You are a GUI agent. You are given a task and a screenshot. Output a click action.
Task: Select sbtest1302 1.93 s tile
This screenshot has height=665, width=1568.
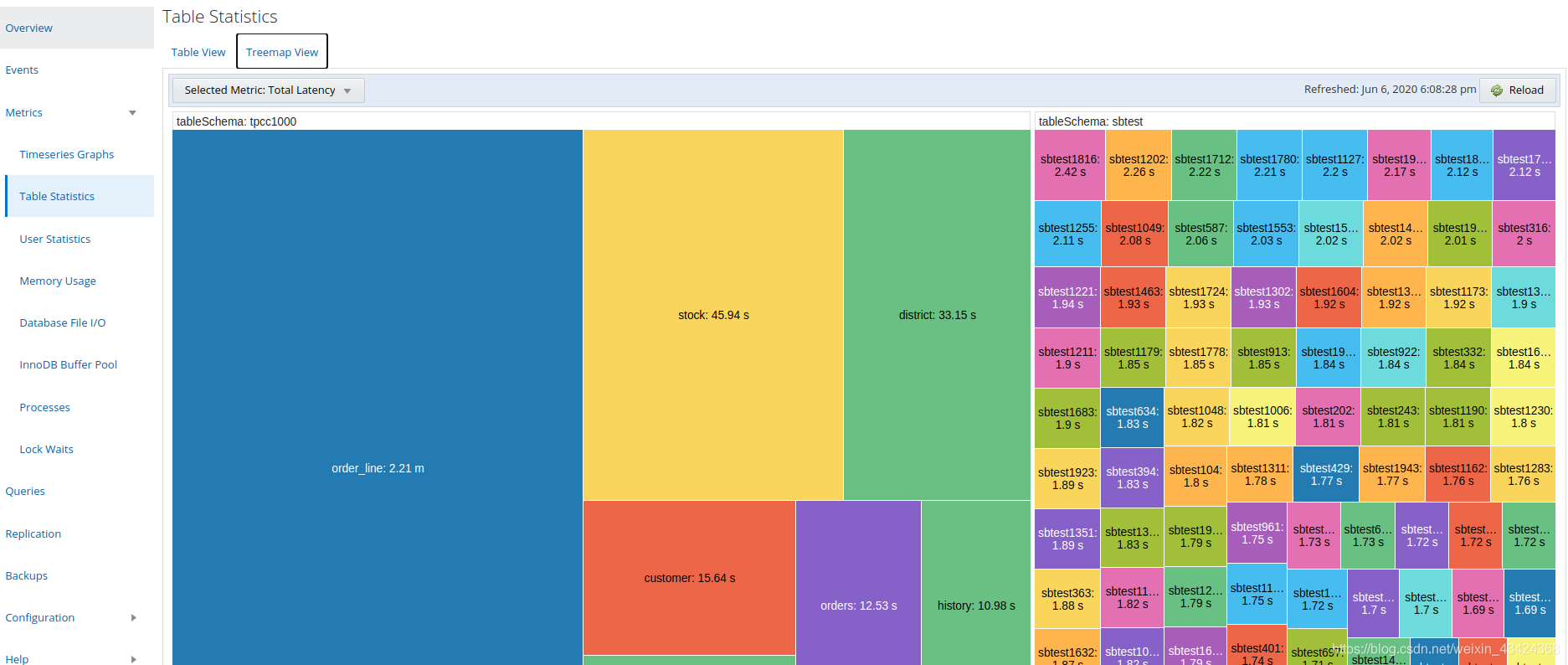pyautogui.click(x=1263, y=297)
